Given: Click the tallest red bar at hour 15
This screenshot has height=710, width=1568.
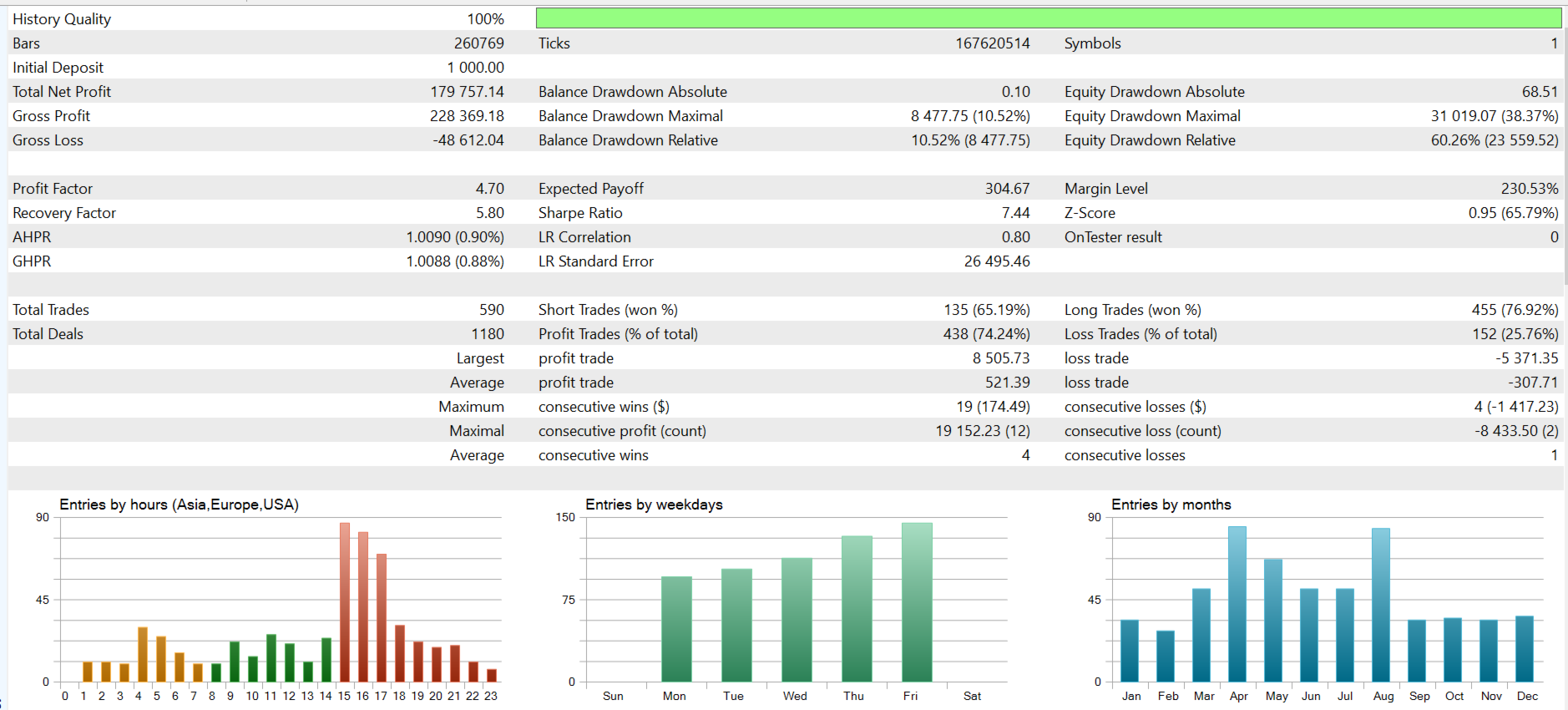Looking at the screenshot, I should coord(345,602).
